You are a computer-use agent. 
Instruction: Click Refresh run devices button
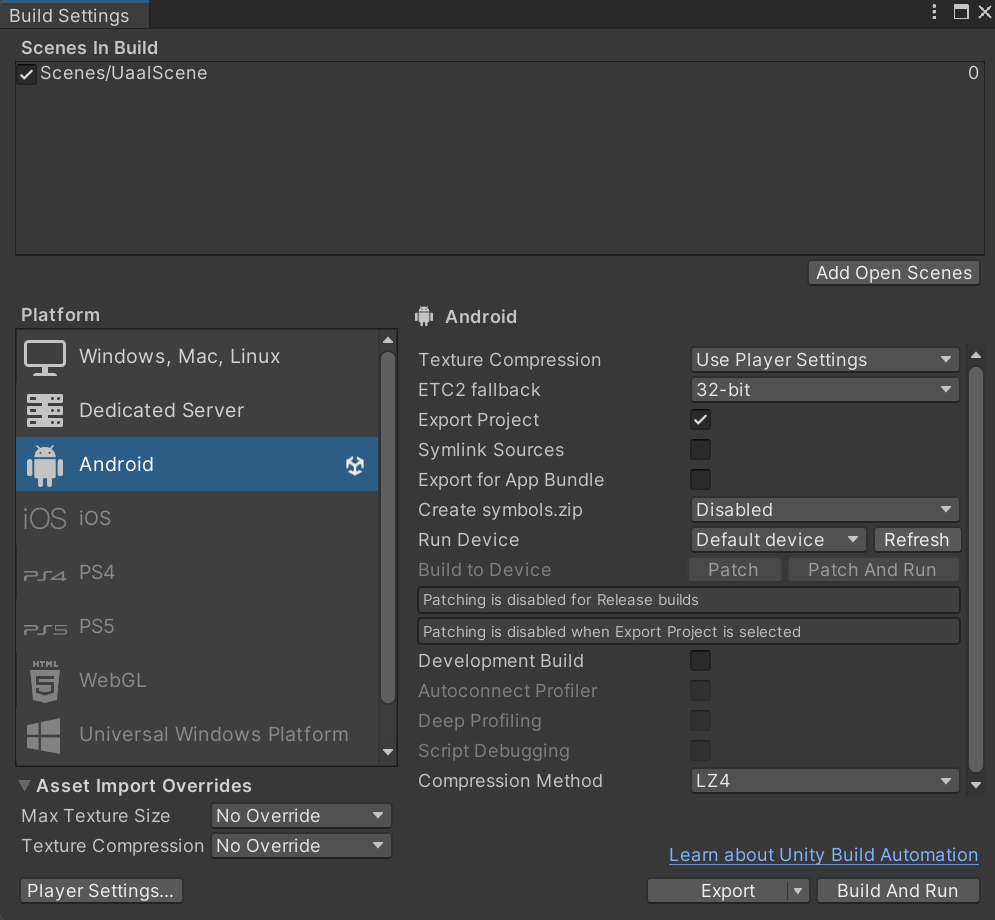[917, 540]
